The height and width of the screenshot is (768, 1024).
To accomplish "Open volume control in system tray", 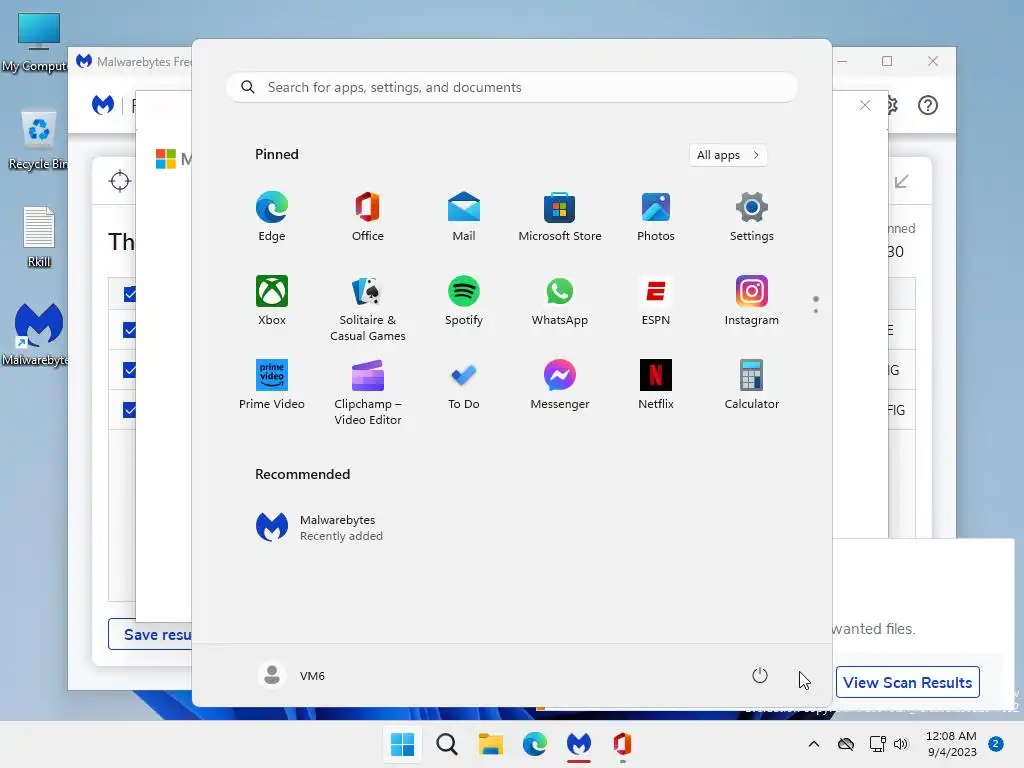I will click(901, 744).
